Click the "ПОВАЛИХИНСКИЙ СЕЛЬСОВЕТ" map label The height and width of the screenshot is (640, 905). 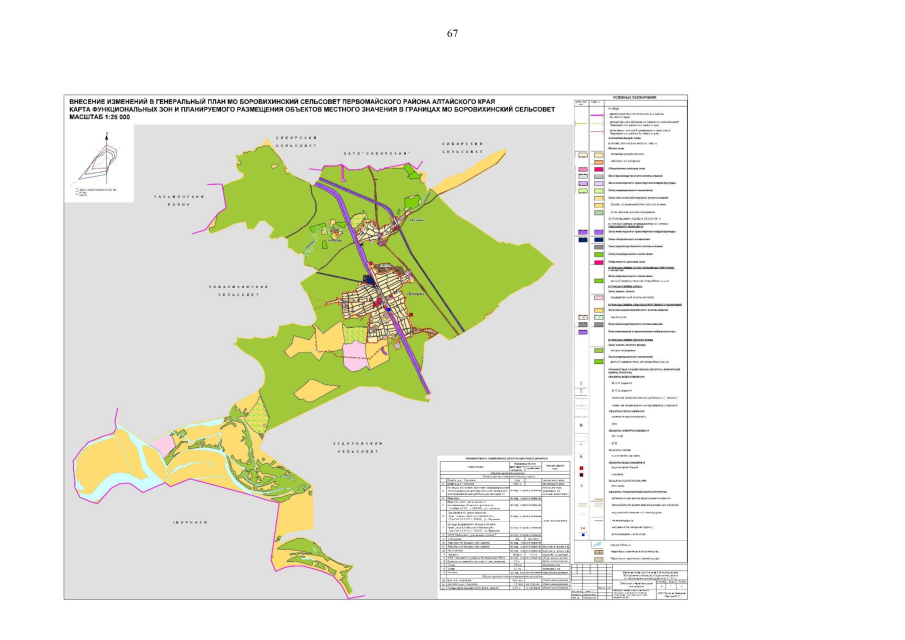(239, 290)
